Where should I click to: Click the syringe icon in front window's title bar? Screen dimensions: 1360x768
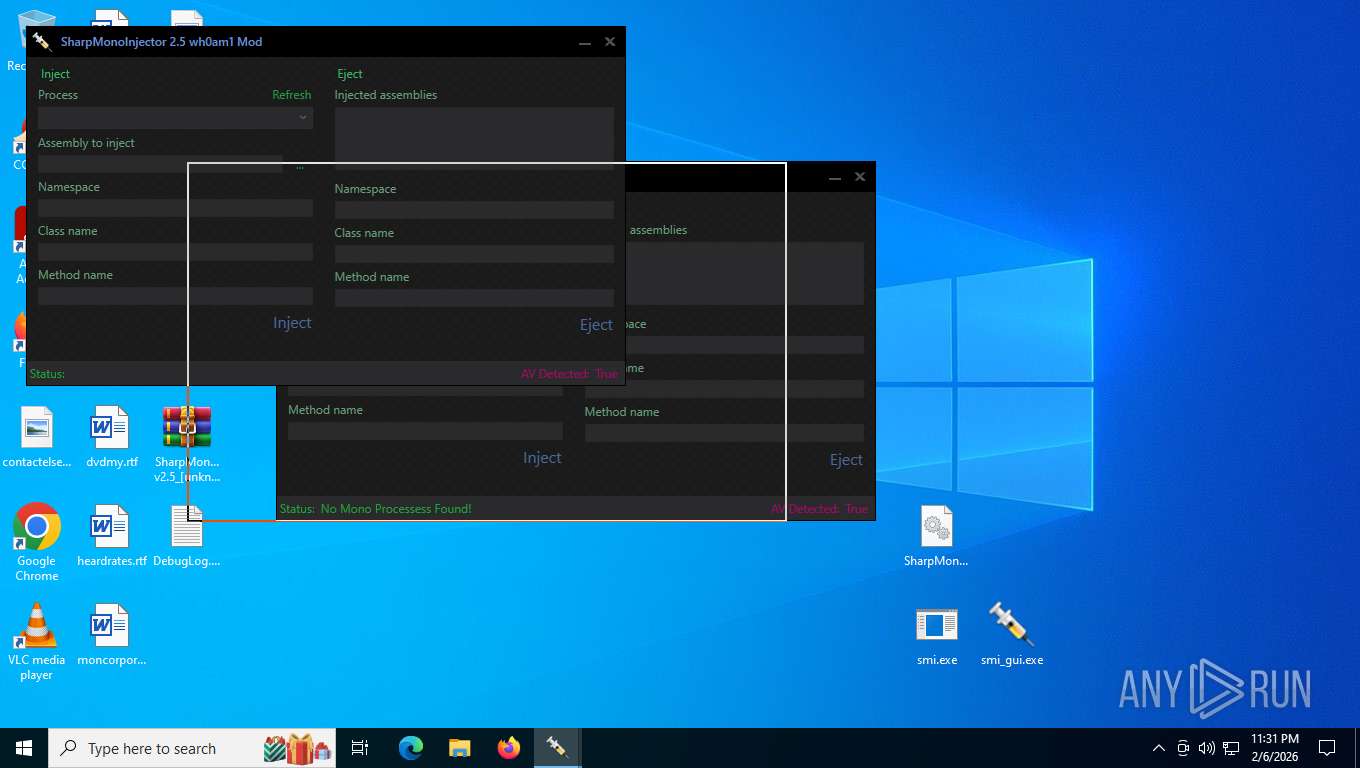41,42
